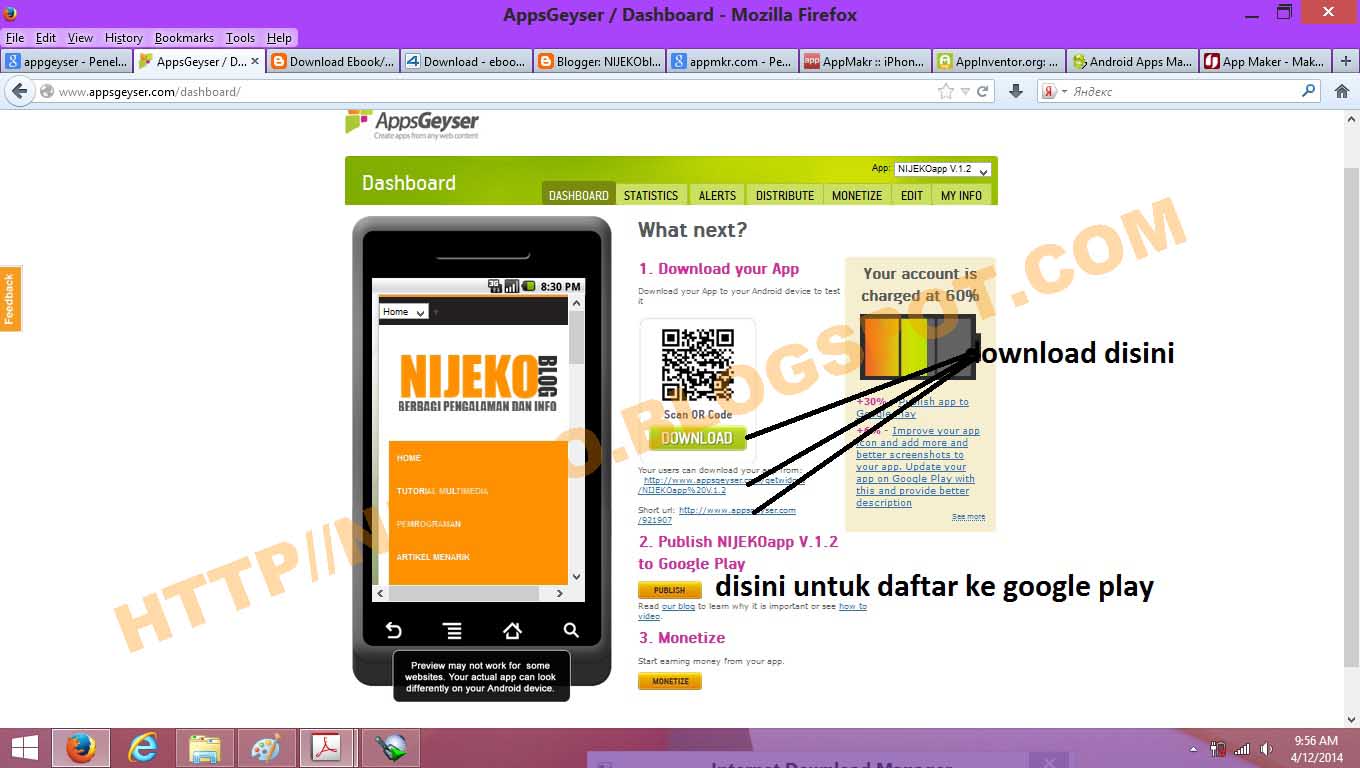
Task: Open the MONETIZE tab in the dashboard header
Action: [x=857, y=195]
